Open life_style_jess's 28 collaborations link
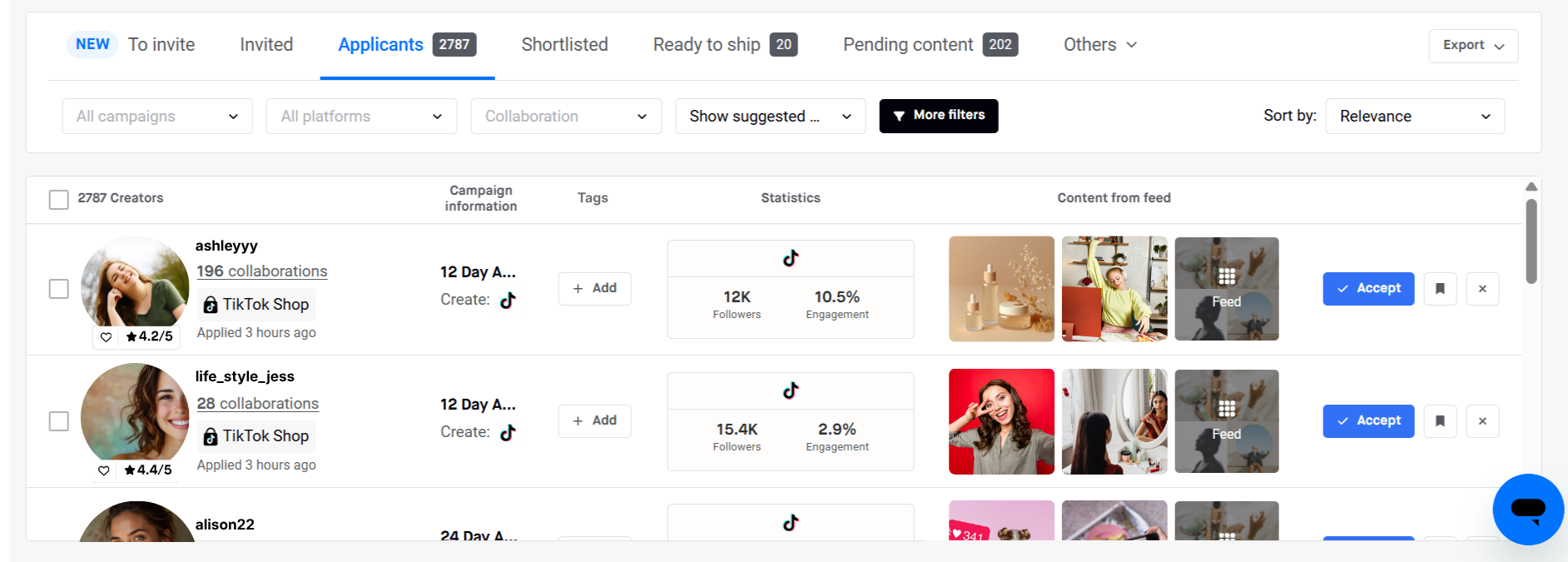The width and height of the screenshot is (1568, 562). tap(258, 404)
